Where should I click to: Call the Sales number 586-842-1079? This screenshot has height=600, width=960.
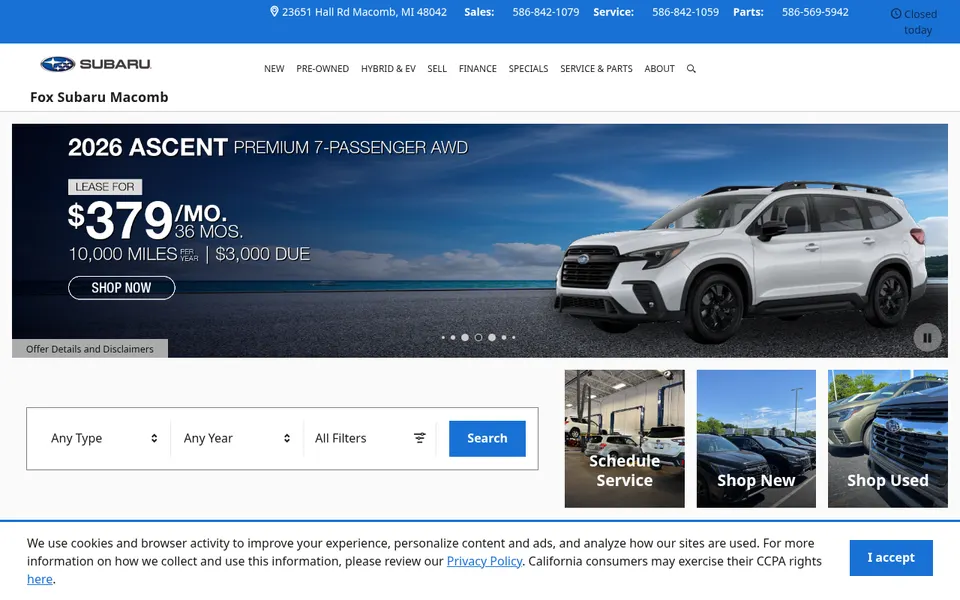tap(546, 12)
